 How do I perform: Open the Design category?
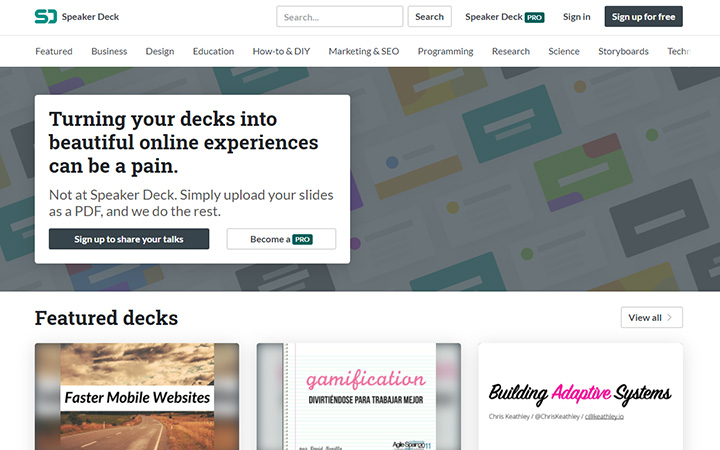pyautogui.click(x=159, y=51)
